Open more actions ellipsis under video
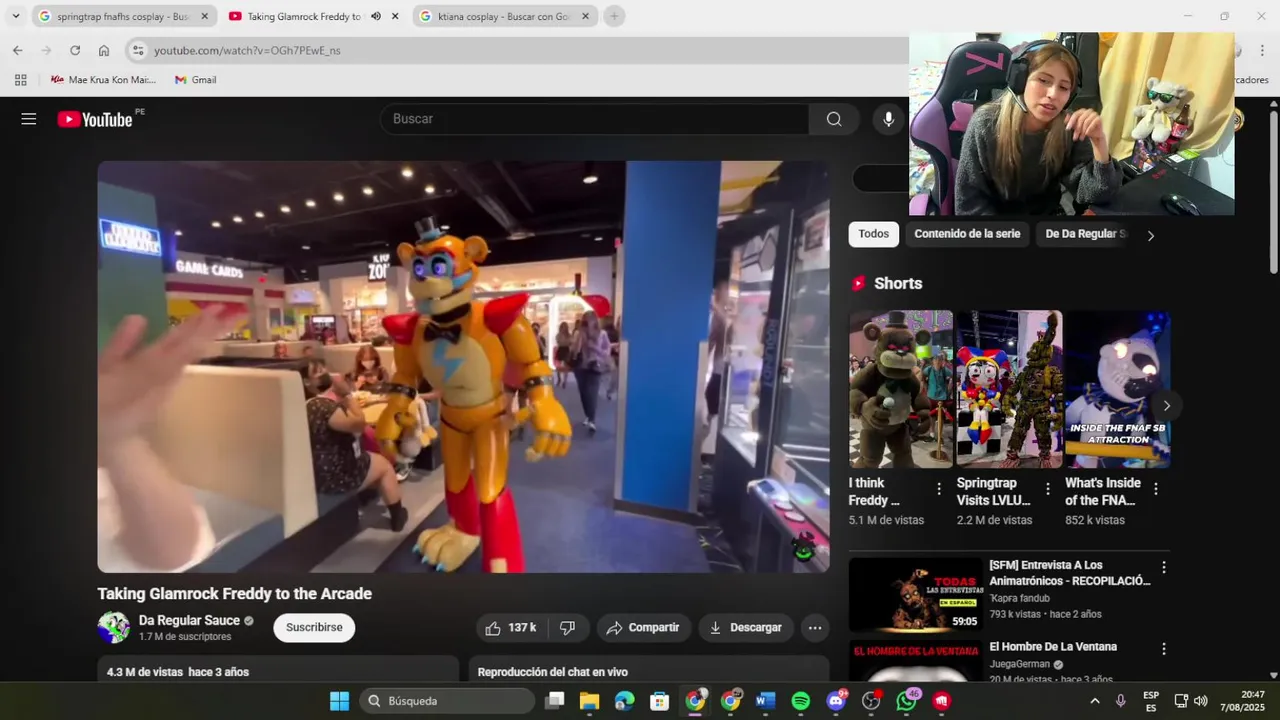 click(x=815, y=628)
